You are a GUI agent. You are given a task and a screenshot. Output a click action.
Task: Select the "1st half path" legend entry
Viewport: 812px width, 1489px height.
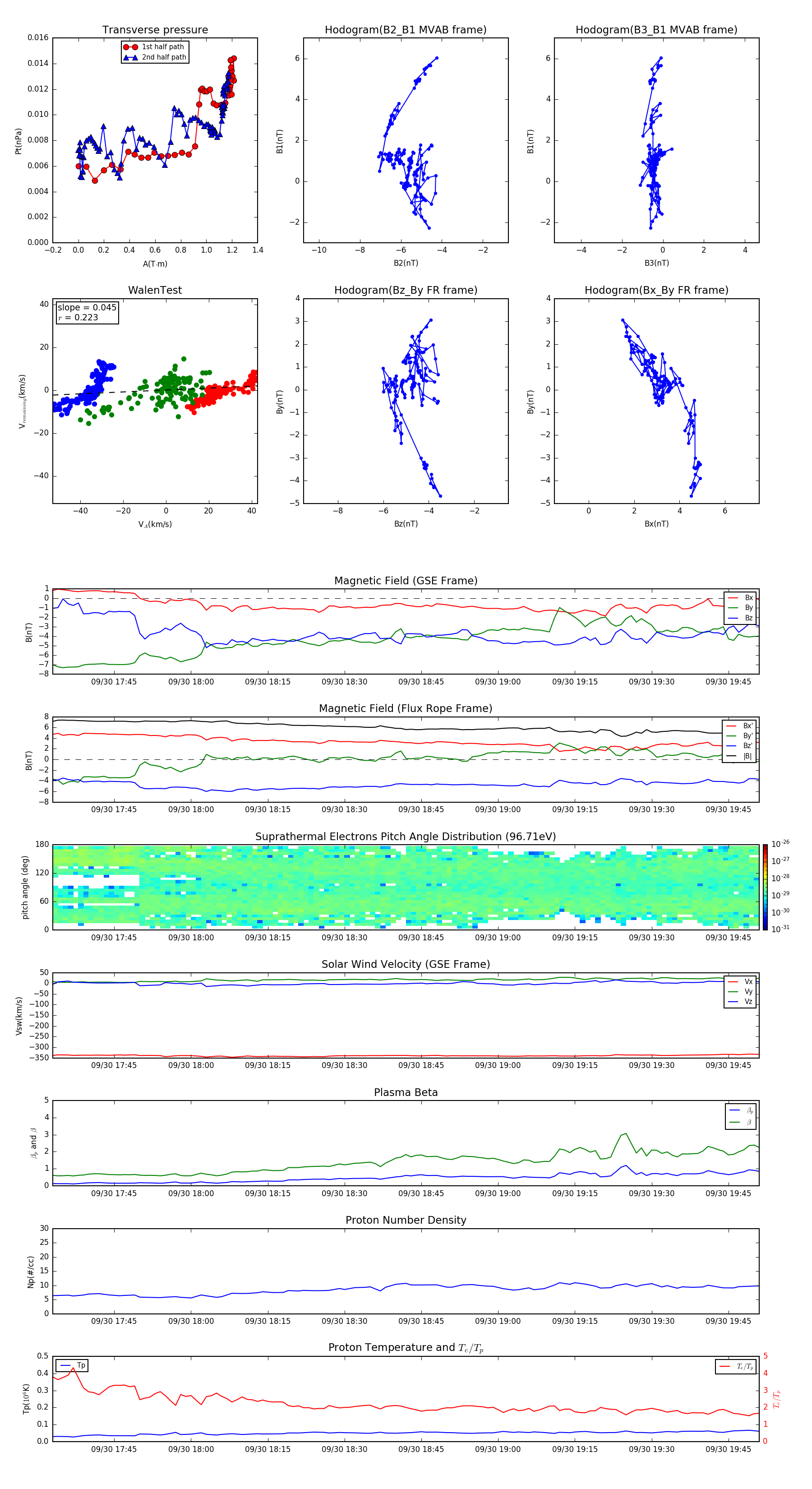pos(154,47)
